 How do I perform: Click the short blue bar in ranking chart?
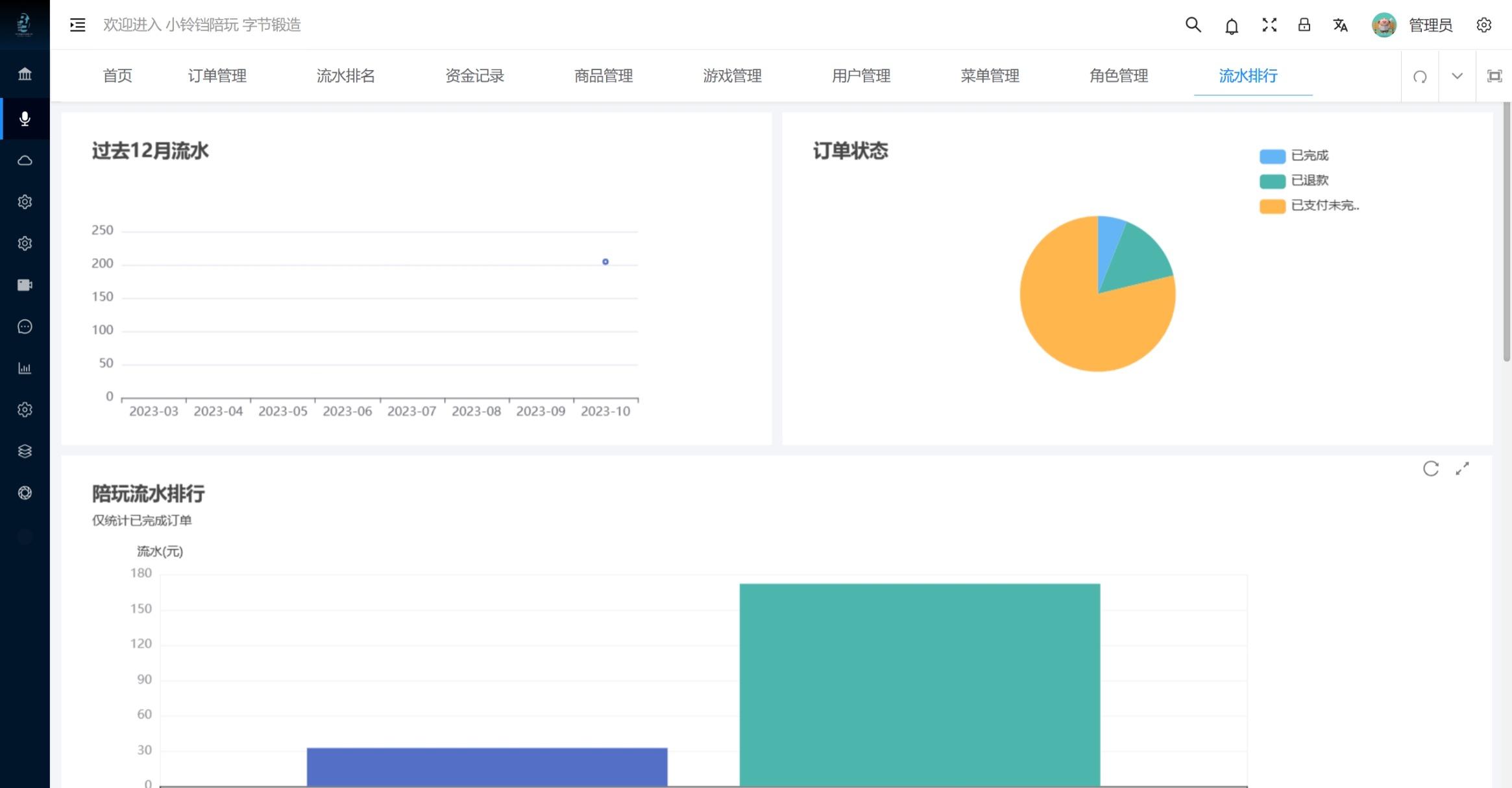coord(487,767)
